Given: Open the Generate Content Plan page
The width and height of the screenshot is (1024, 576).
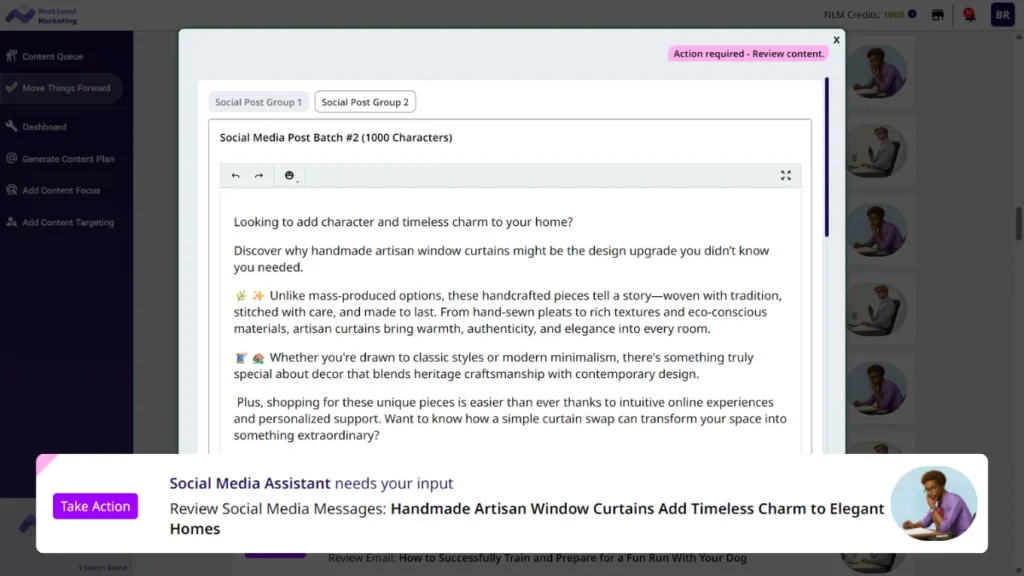Looking at the screenshot, I should click(x=68, y=159).
